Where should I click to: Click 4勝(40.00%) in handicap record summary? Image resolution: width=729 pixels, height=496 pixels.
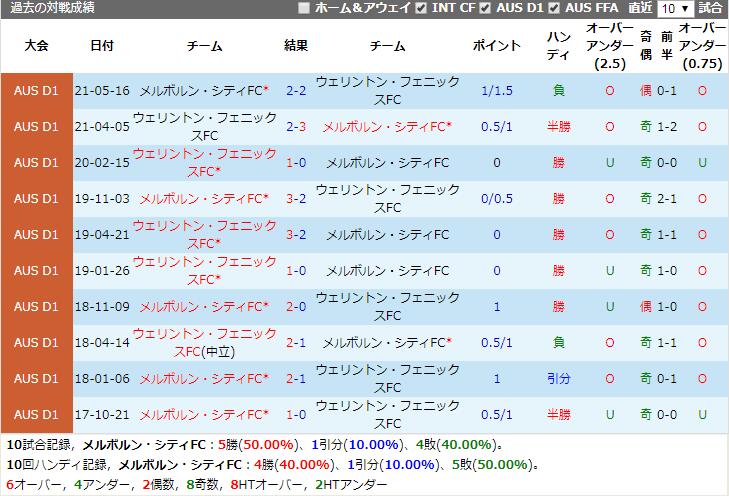[294, 465]
